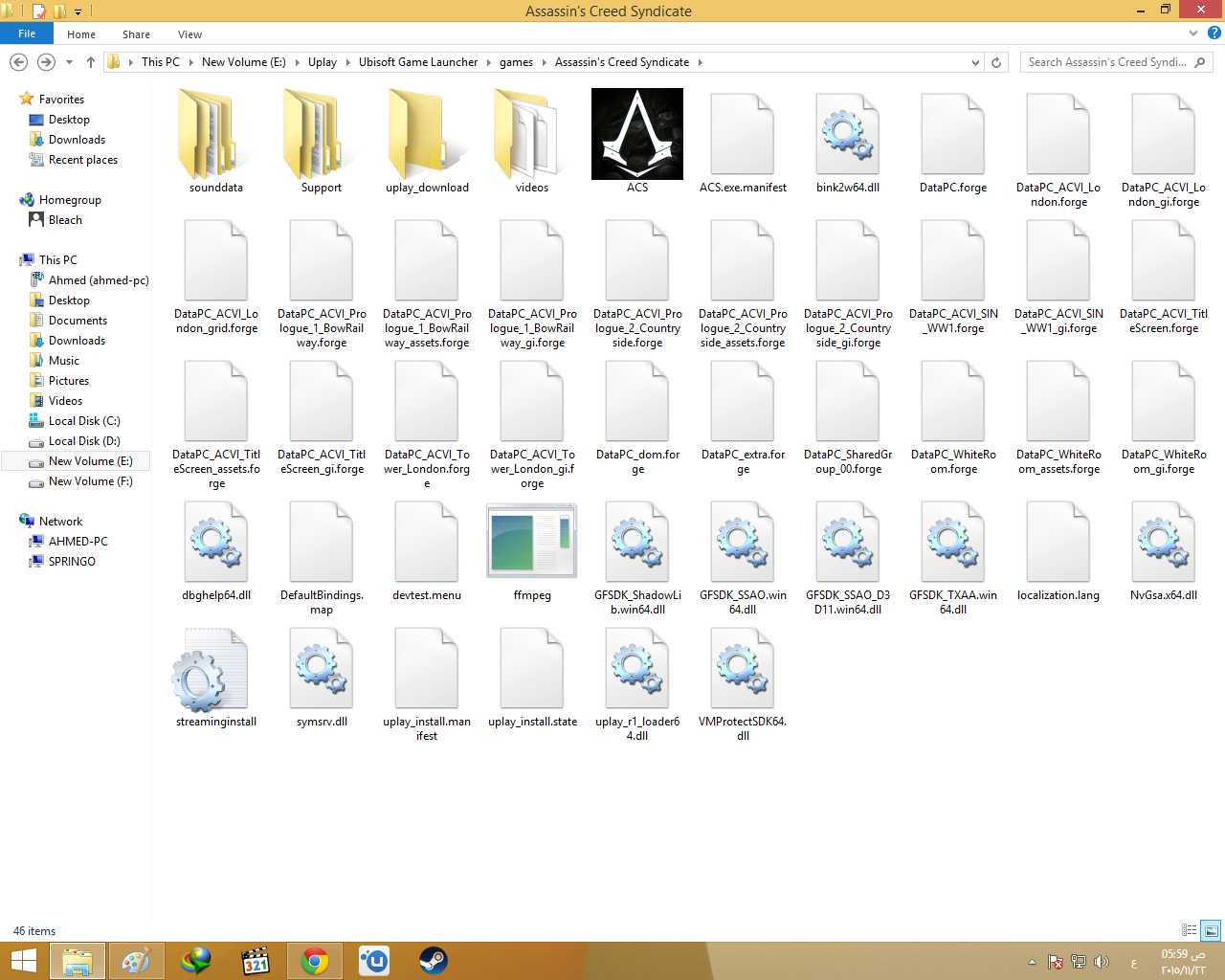Image resolution: width=1225 pixels, height=980 pixels.
Task: Select the bink2w64.dll file icon
Action: tap(848, 134)
